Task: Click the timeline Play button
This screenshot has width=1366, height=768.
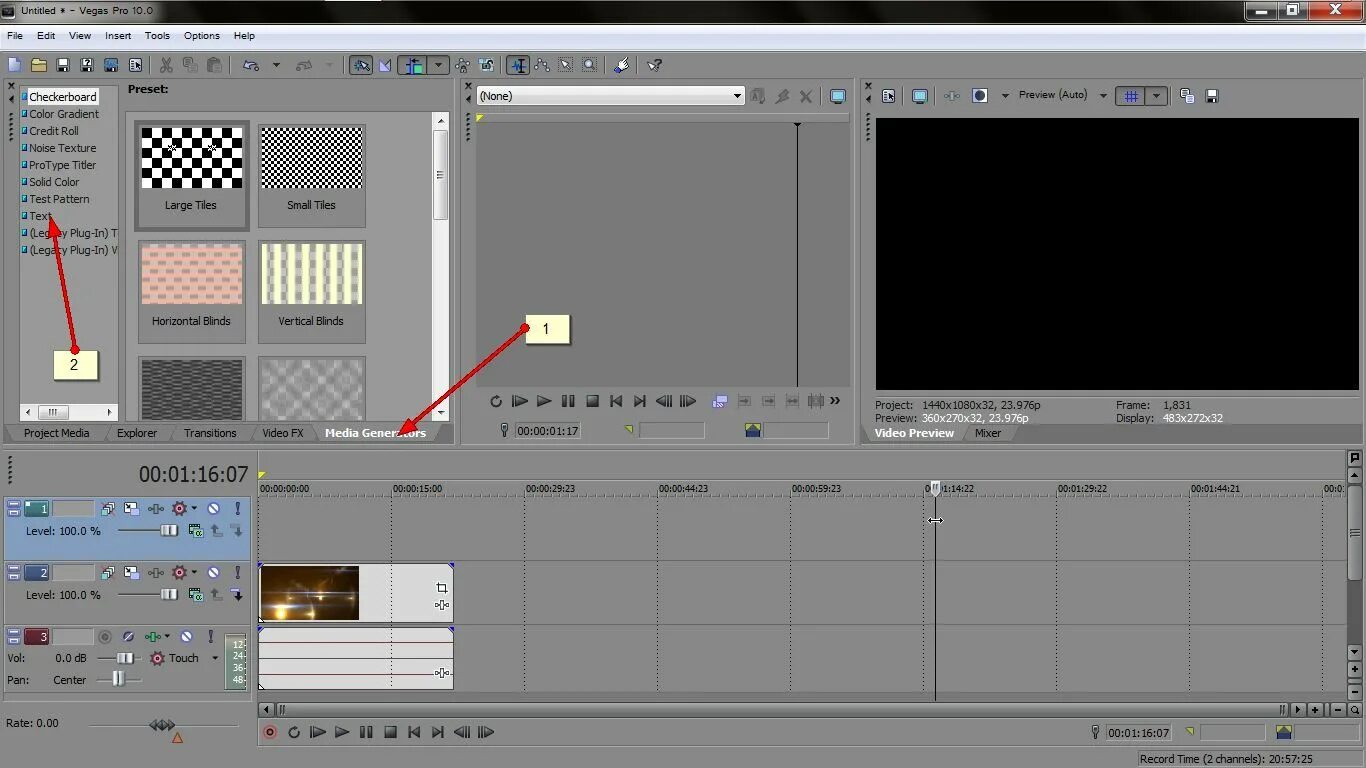Action: click(x=342, y=732)
